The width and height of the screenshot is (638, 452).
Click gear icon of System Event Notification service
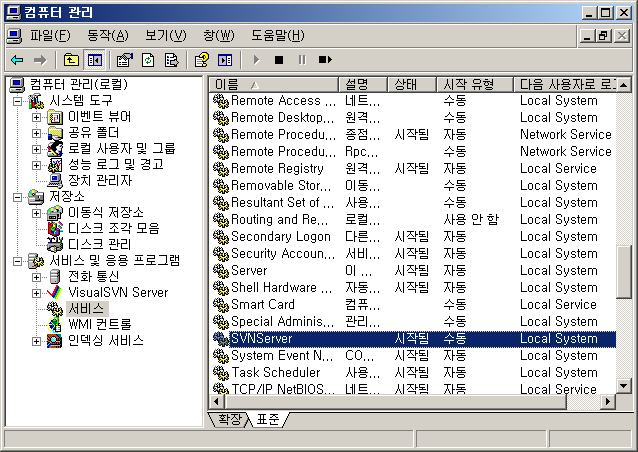click(x=221, y=356)
